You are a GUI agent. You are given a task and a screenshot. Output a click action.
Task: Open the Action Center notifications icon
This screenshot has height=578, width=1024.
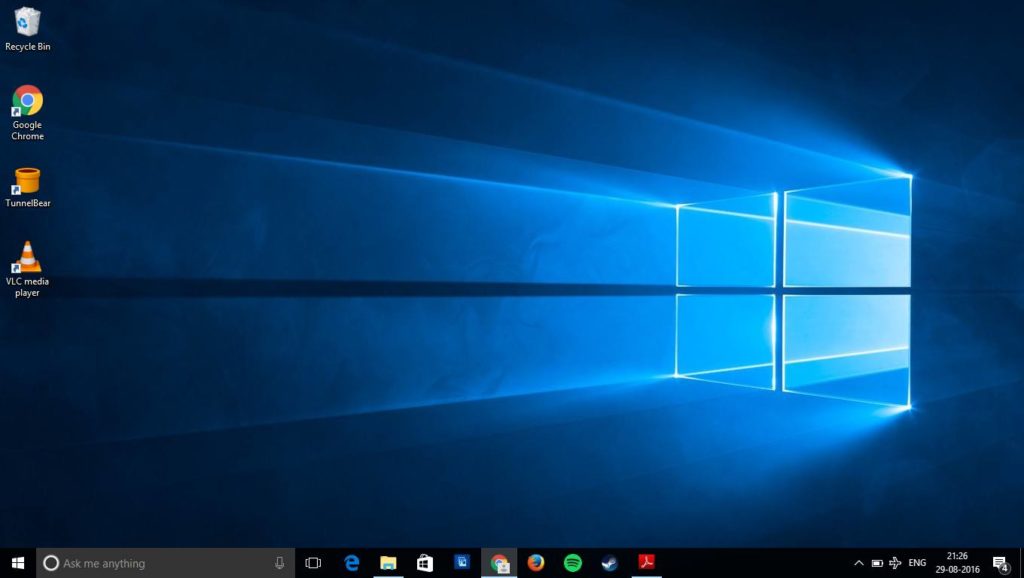click(999, 563)
